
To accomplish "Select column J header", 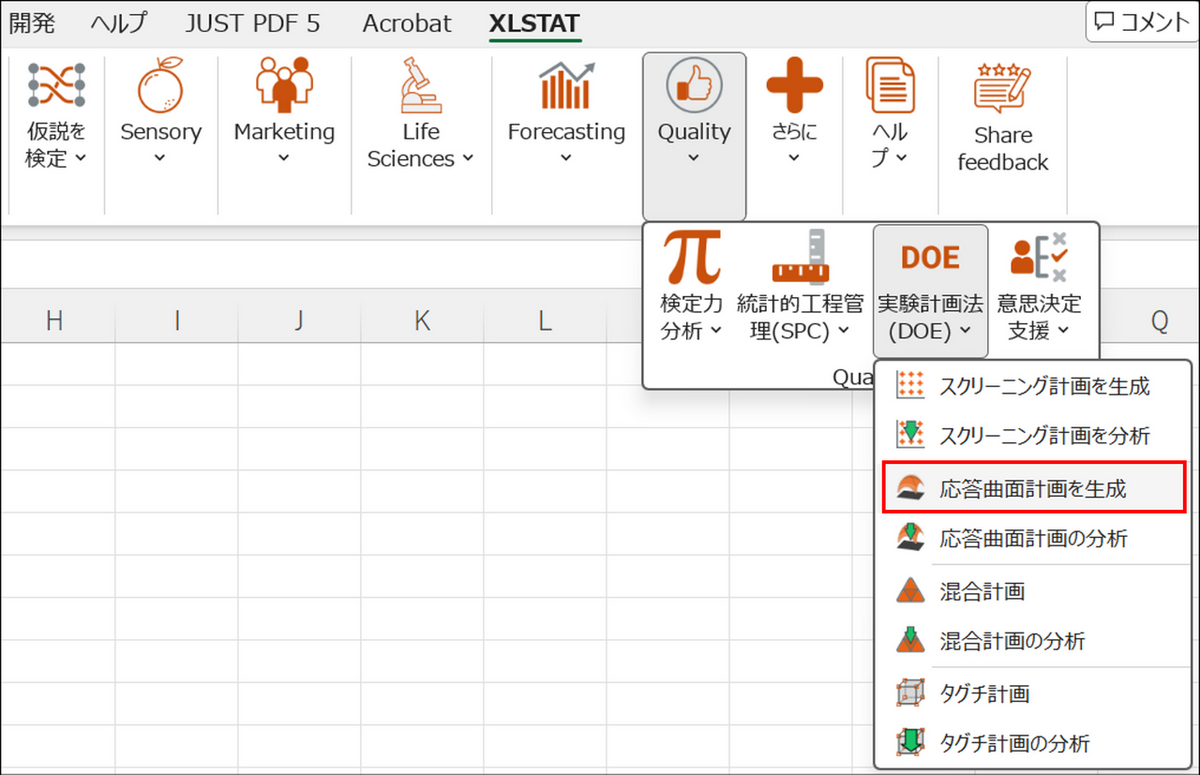I will coord(299,320).
